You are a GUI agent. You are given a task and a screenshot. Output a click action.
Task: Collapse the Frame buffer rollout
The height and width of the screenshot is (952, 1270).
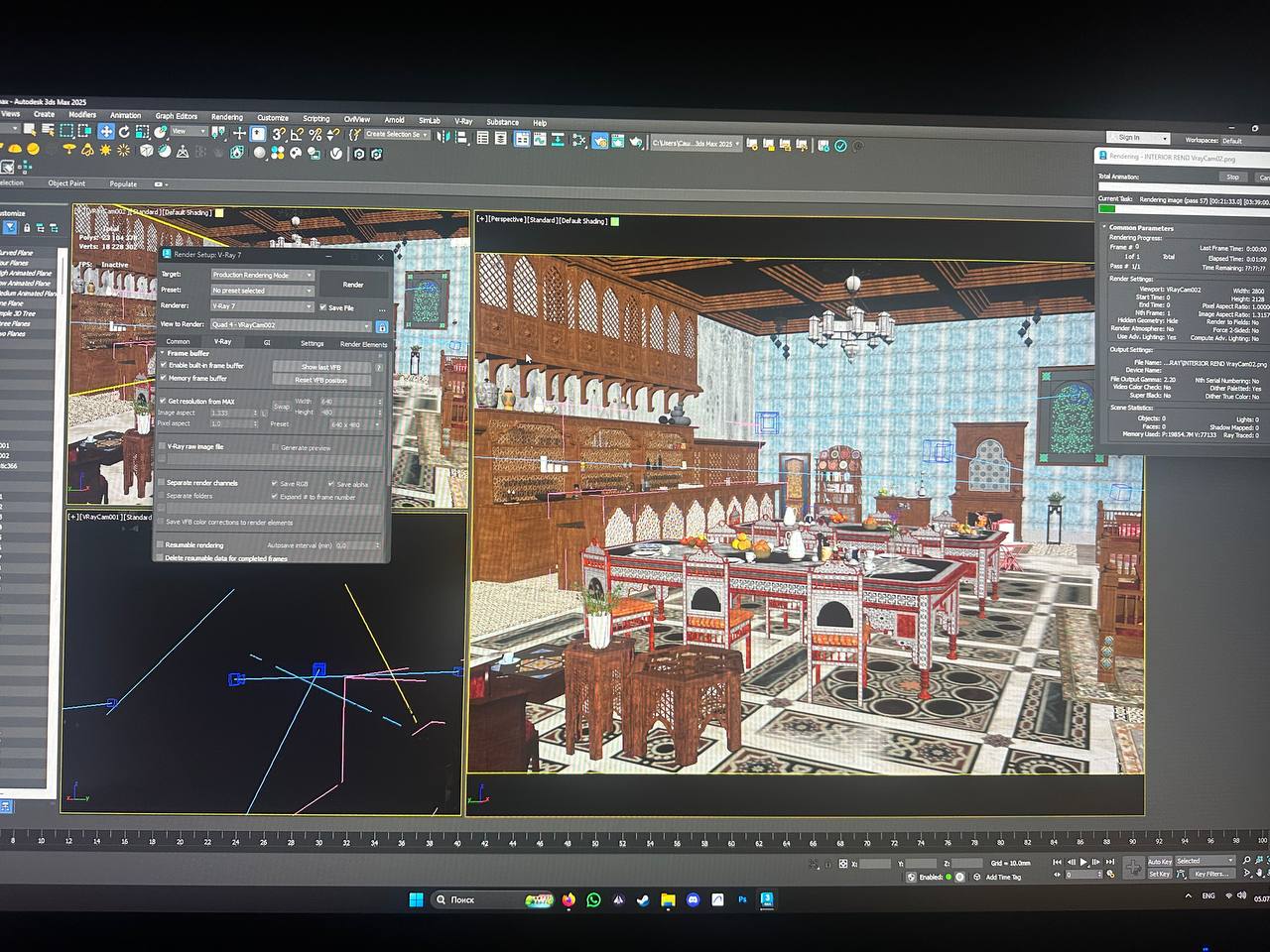[189, 353]
